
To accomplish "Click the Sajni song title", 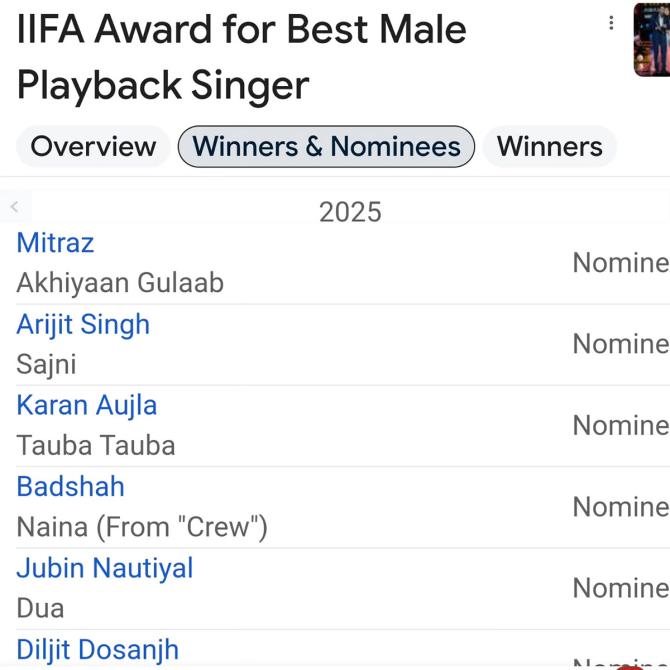I will coord(46,364).
